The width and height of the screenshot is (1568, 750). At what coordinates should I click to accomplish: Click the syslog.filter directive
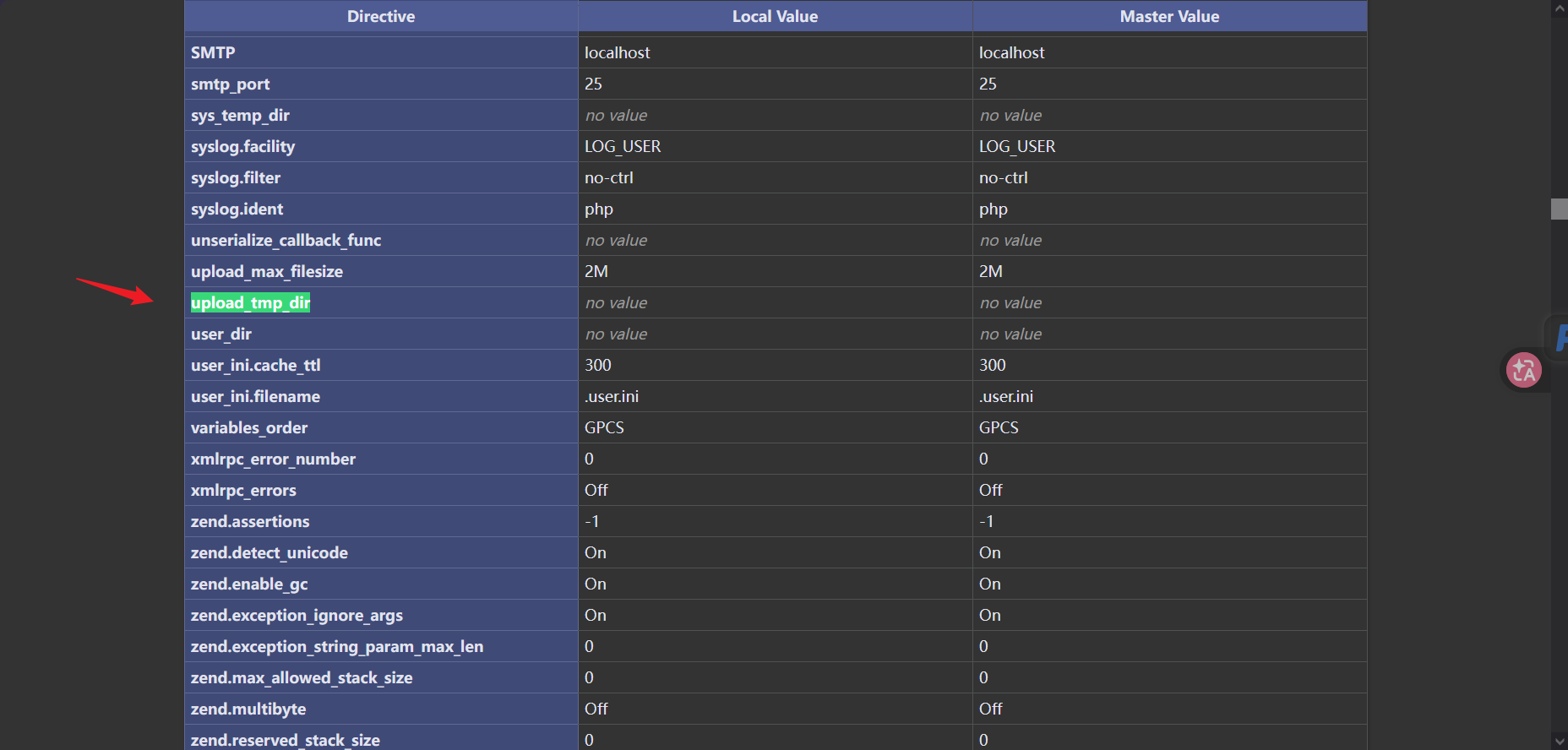(x=236, y=177)
